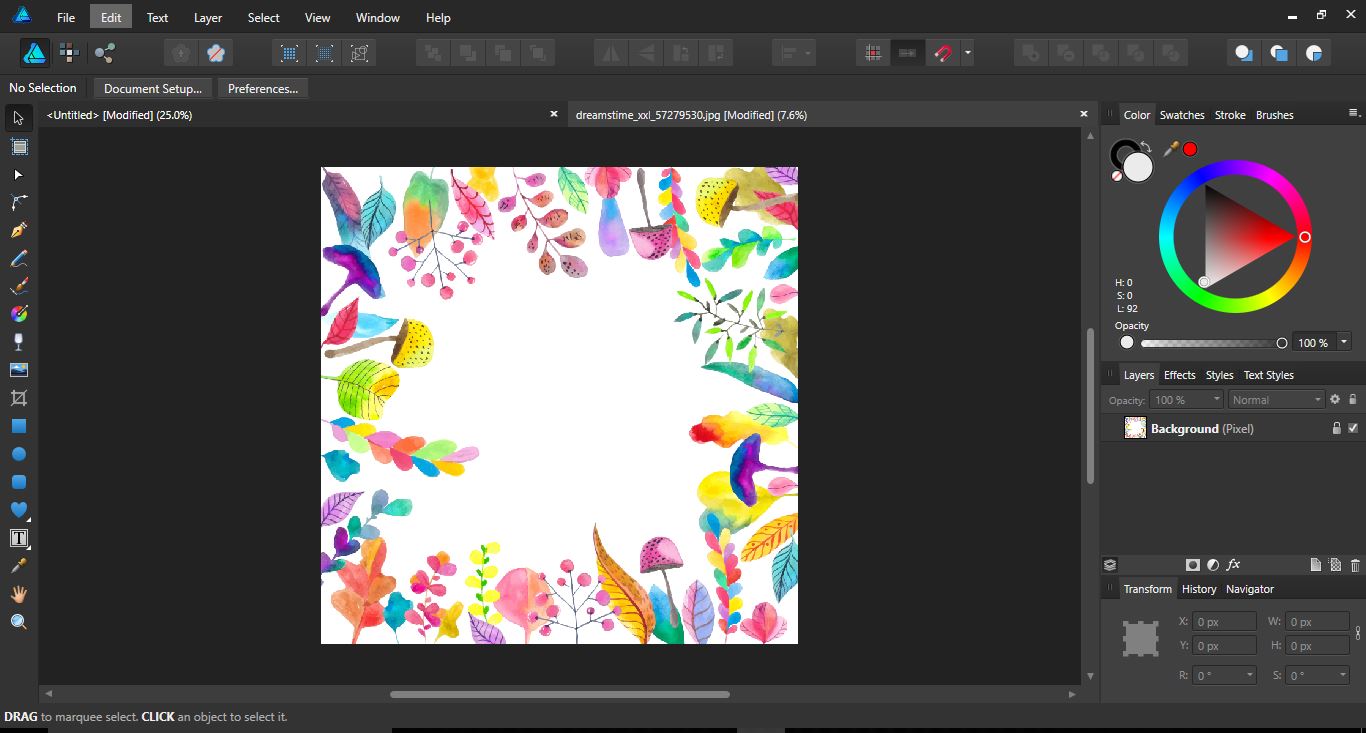Expand the snapping options dropdown arrow
This screenshot has height=733, width=1366.
pos(966,52)
